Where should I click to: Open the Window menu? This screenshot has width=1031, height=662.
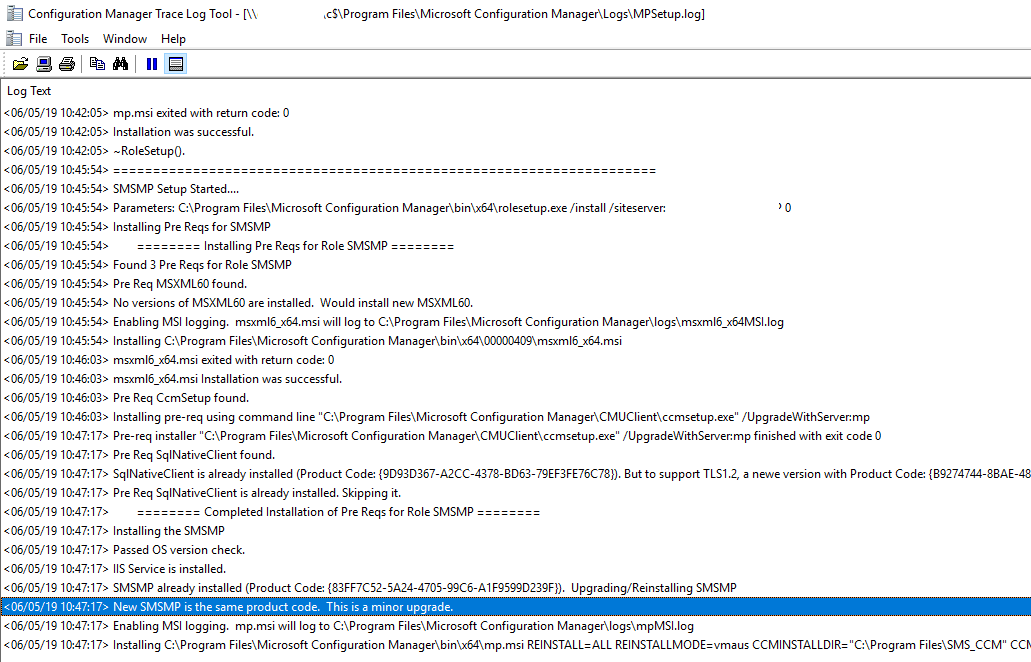point(125,39)
